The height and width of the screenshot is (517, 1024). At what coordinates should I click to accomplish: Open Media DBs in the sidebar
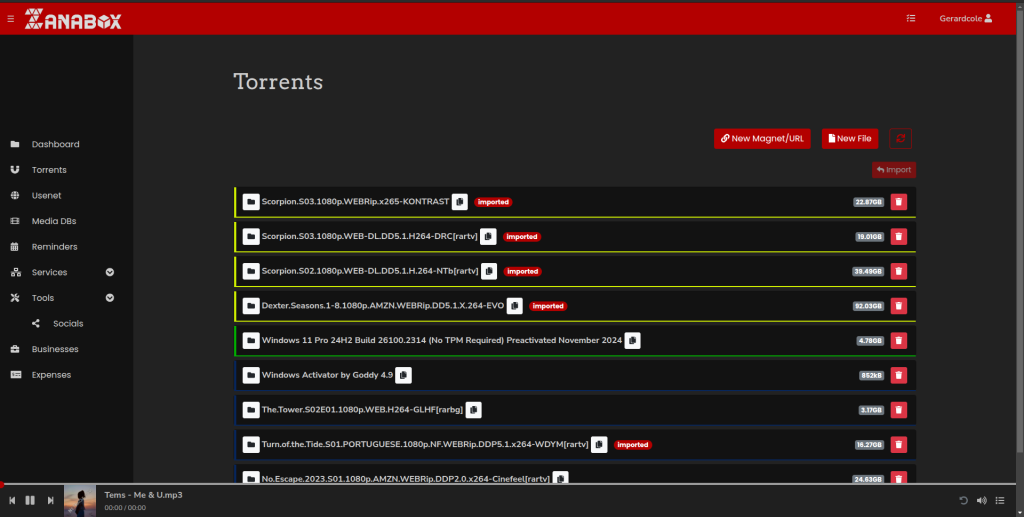pyautogui.click(x=54, y=221)
